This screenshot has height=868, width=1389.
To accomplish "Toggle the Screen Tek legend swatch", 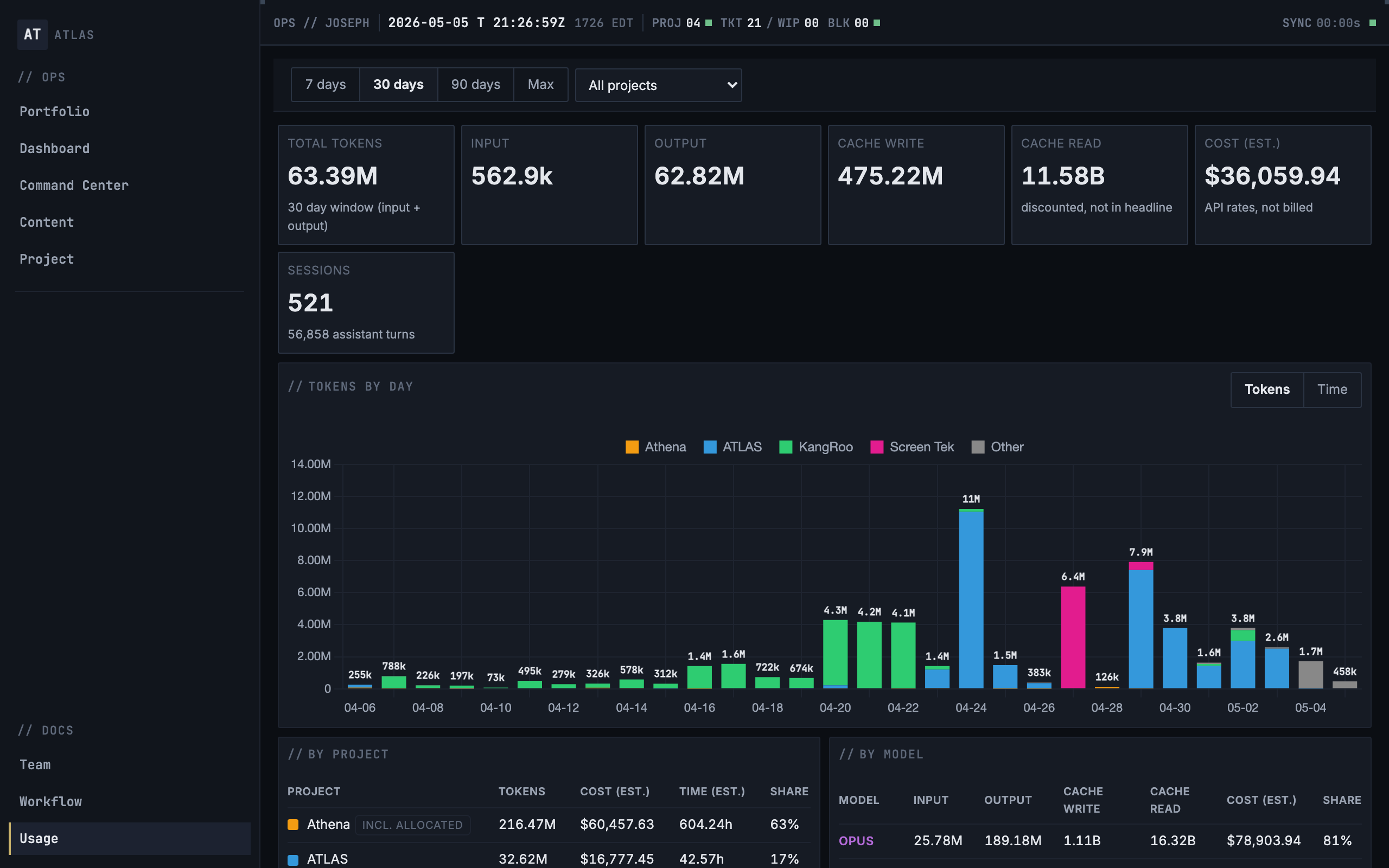I will point(876,447).
